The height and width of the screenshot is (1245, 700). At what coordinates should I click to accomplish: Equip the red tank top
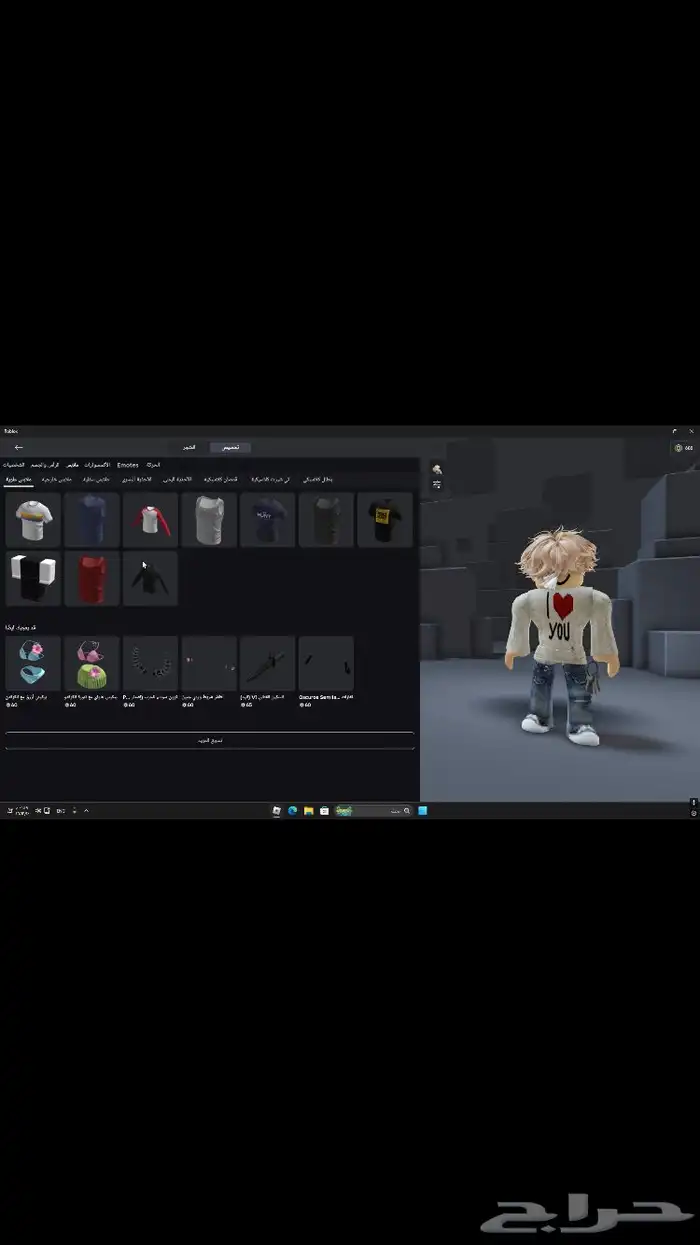pyautogui.click(x=92, y=578)
